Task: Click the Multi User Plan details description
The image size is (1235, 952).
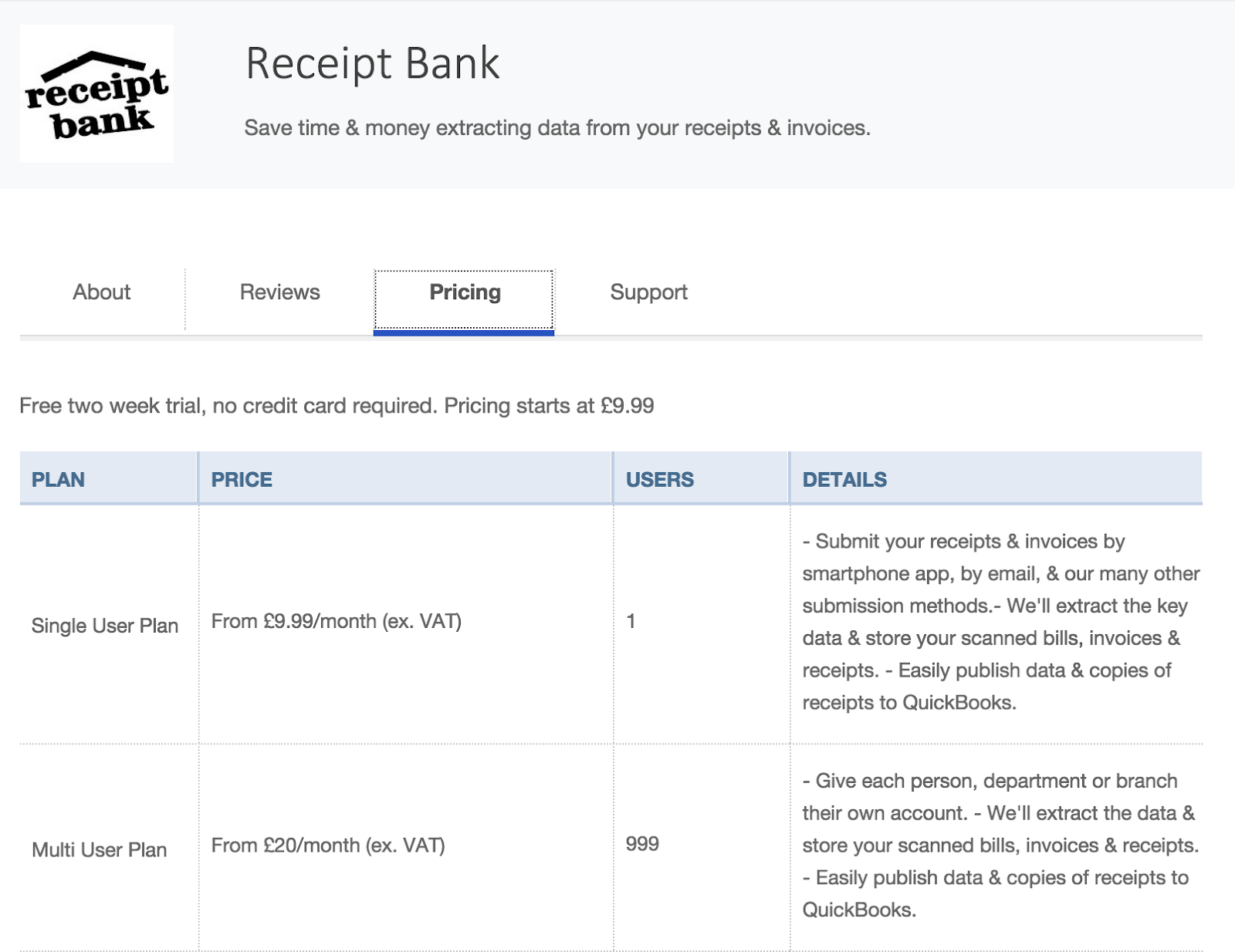Action: tap(1000, 846)
